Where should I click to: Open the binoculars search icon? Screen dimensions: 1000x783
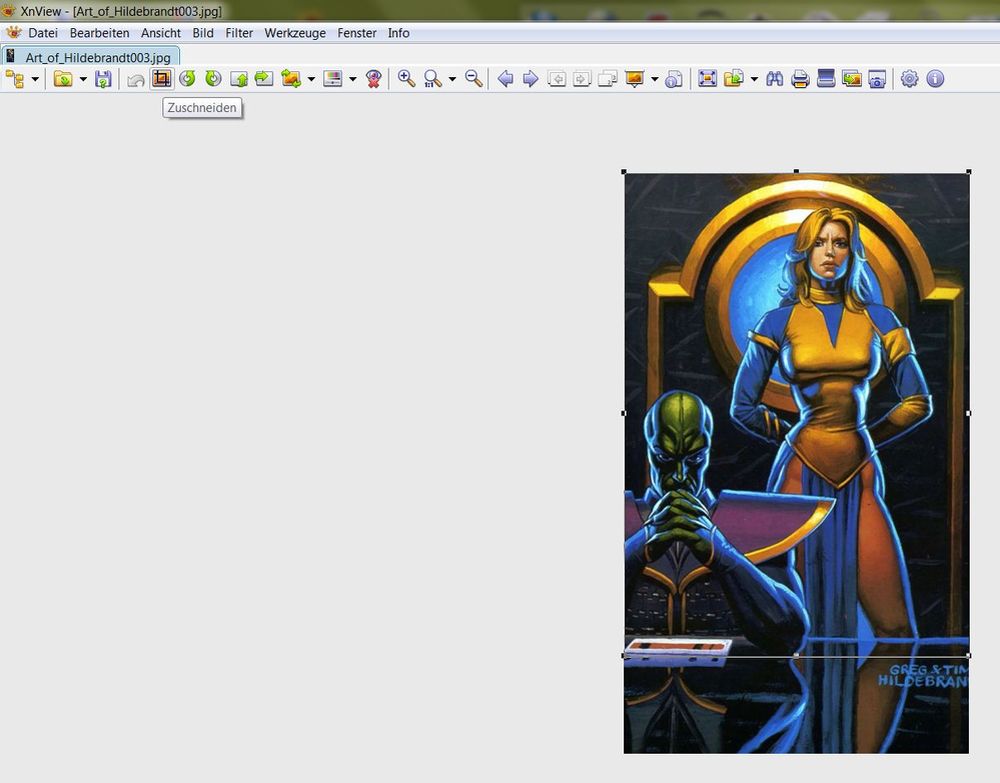(x=775, y=79)
